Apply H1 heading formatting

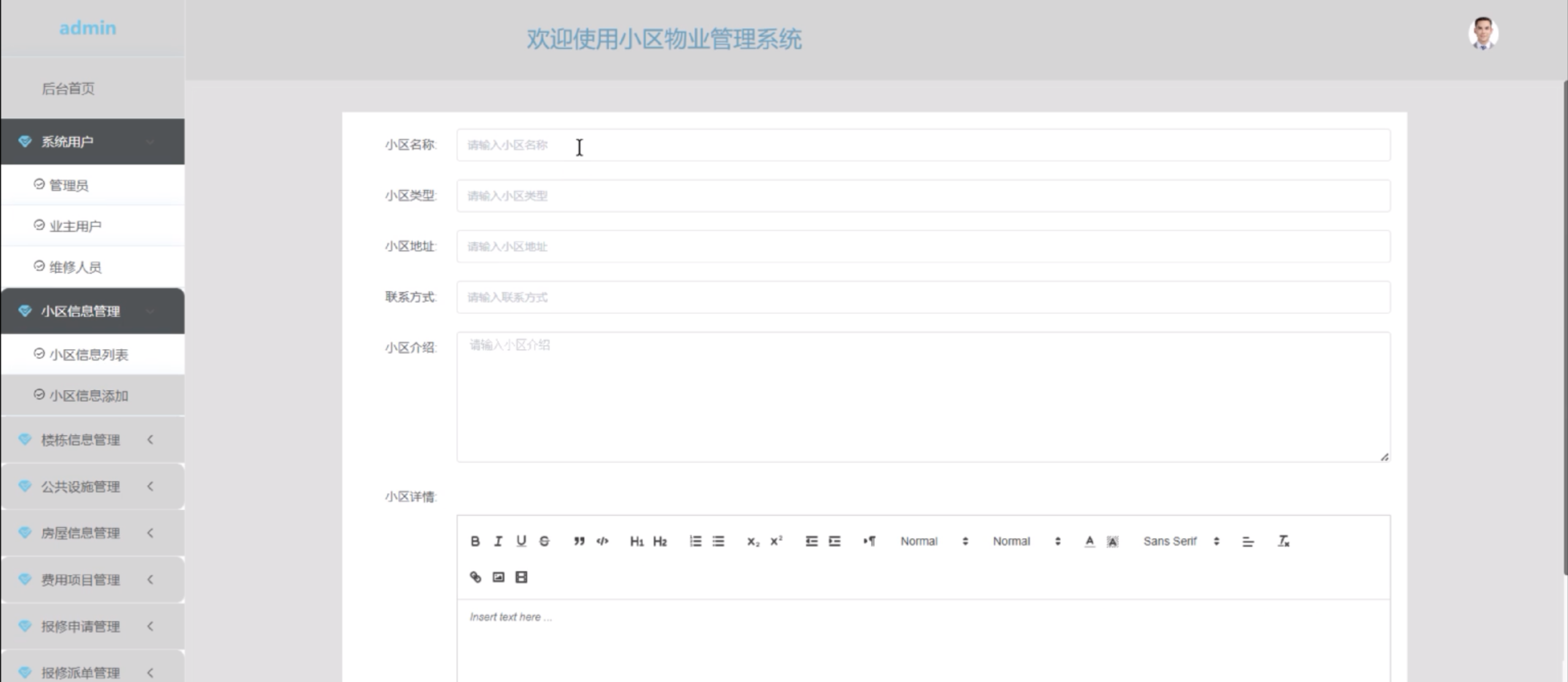tap(637, 541)
